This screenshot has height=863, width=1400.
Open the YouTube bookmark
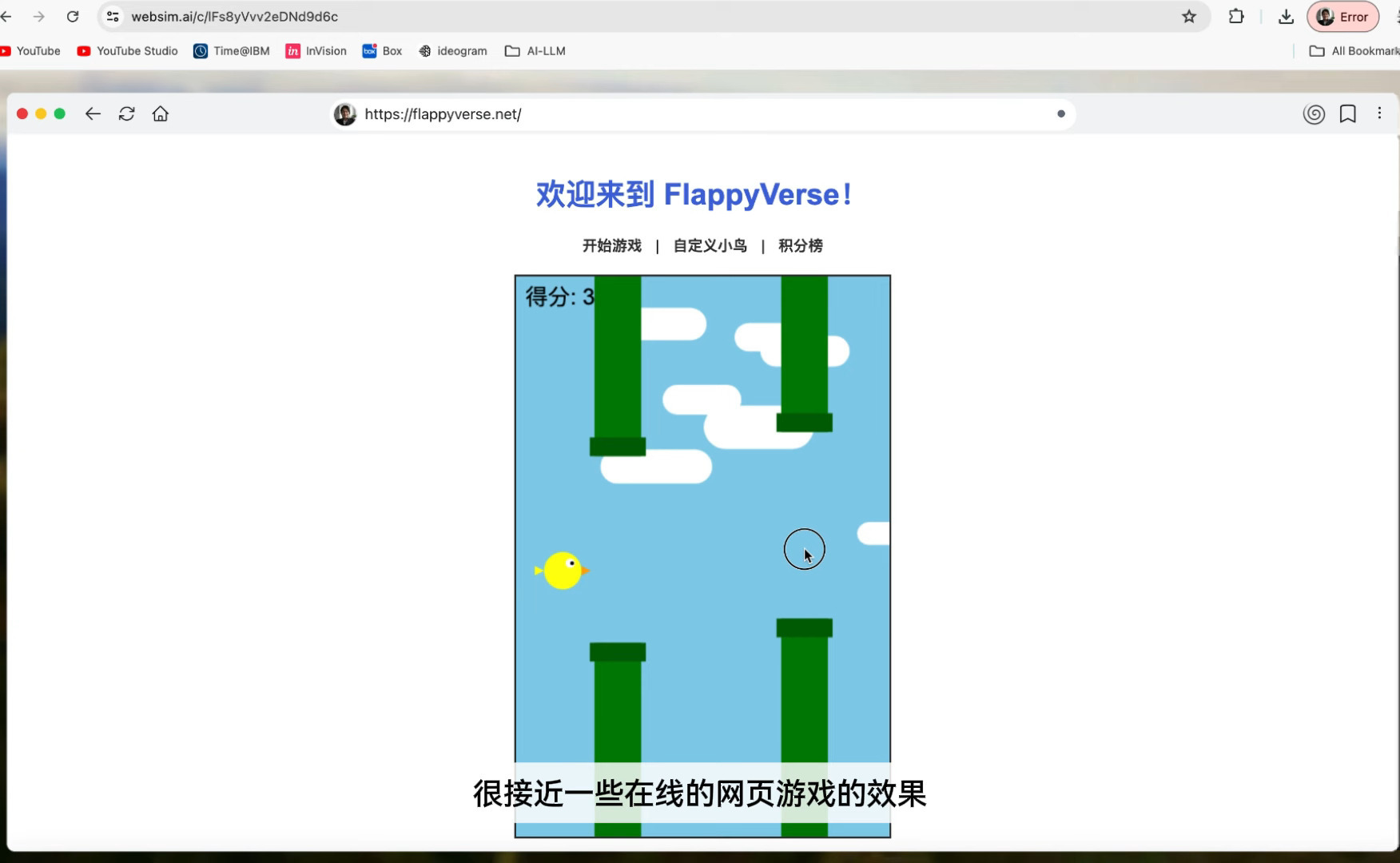[30, 51]
